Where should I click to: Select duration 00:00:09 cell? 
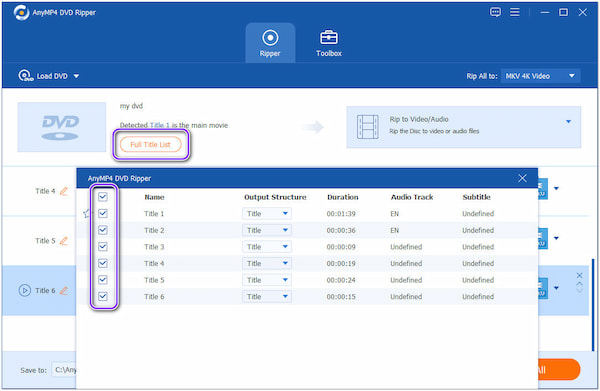(x=341, y=247)
